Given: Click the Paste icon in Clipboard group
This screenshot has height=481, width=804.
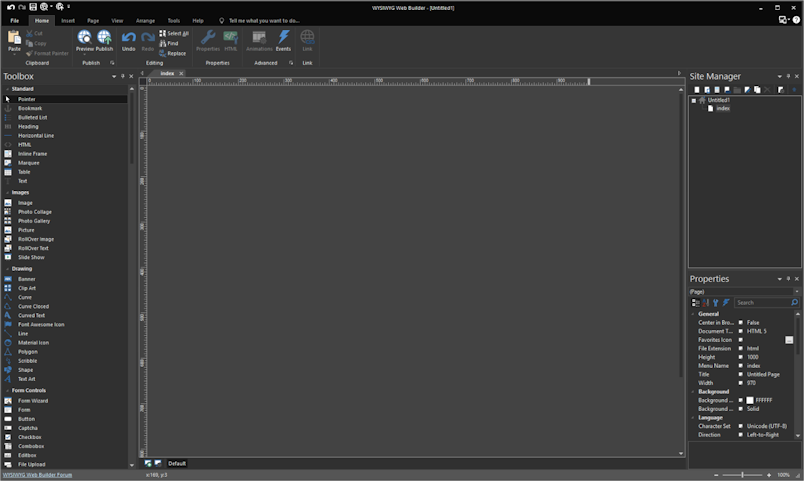Looking at the screenshot, I should (14, 37).
